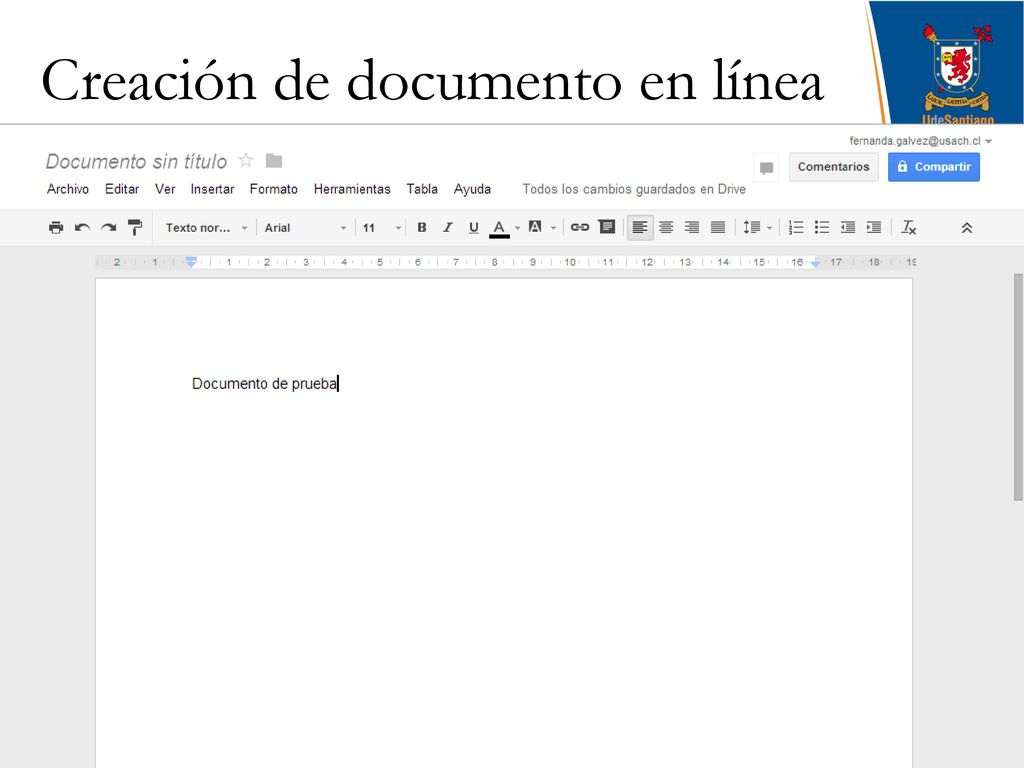The width and height of the screenshot is (1024, 768).
Task: Toggle italic formatting
Action: coord(447,227)
